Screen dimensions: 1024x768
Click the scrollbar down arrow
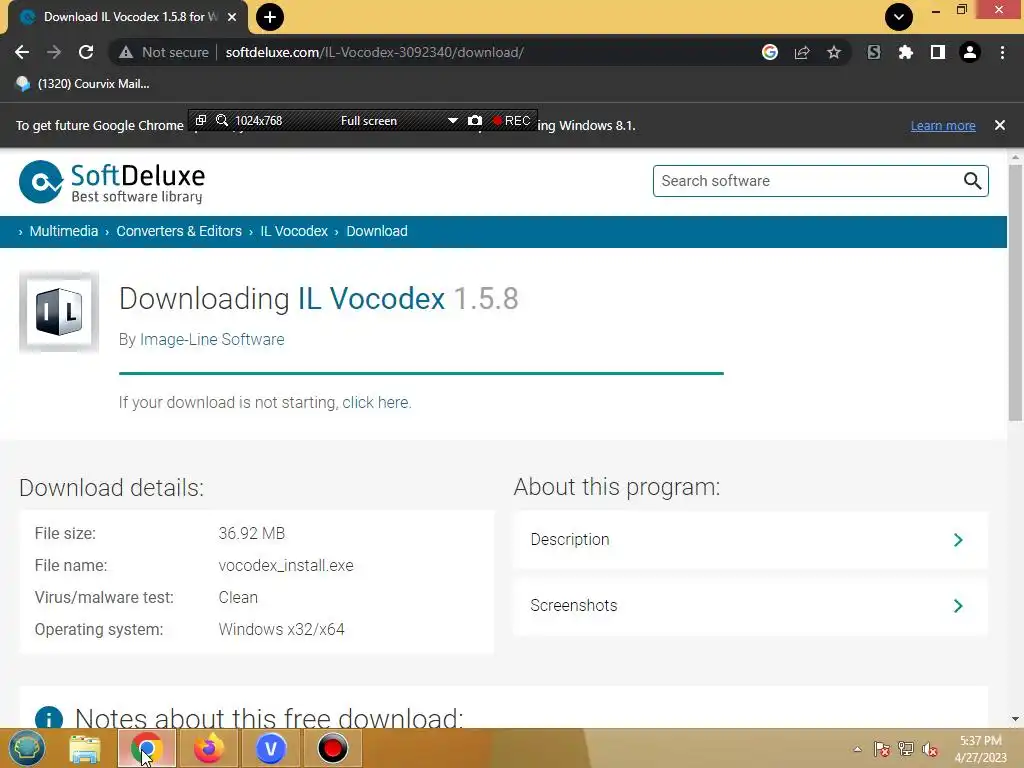click(1015, 719)
